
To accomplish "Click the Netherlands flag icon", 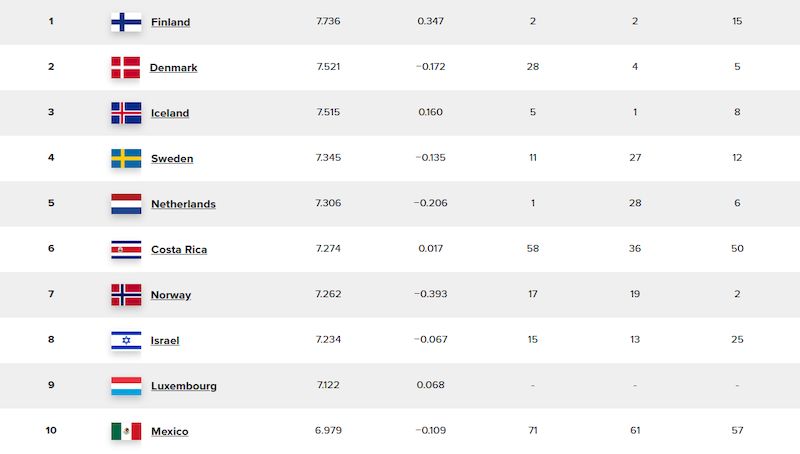I will 126,204.
